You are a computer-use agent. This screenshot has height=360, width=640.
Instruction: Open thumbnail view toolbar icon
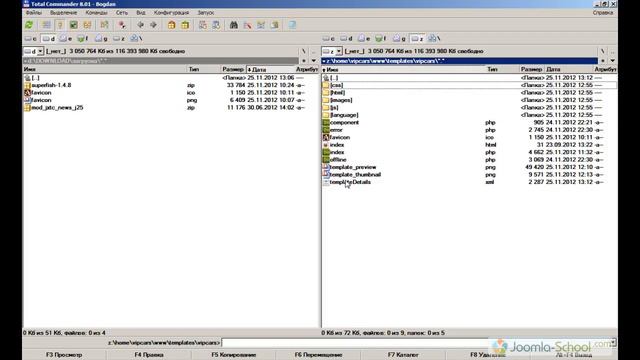click(73, 25)
